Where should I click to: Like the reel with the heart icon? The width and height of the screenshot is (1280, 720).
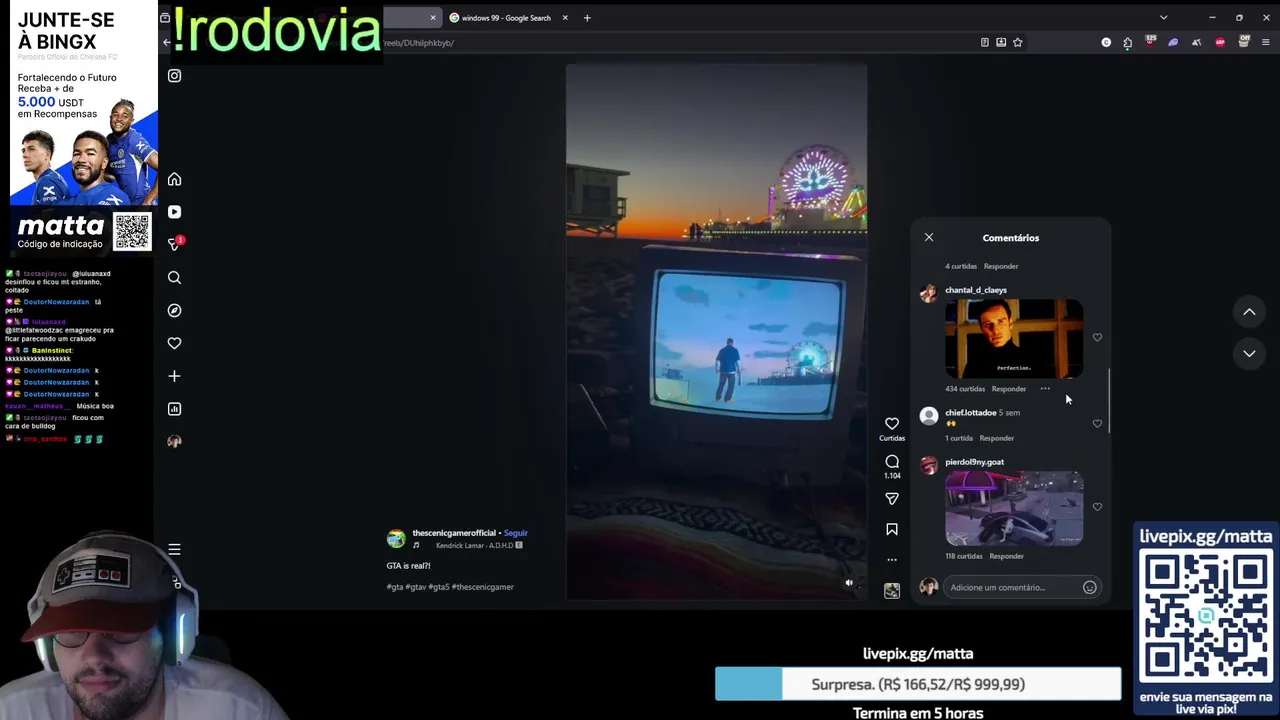click(892, 424)
